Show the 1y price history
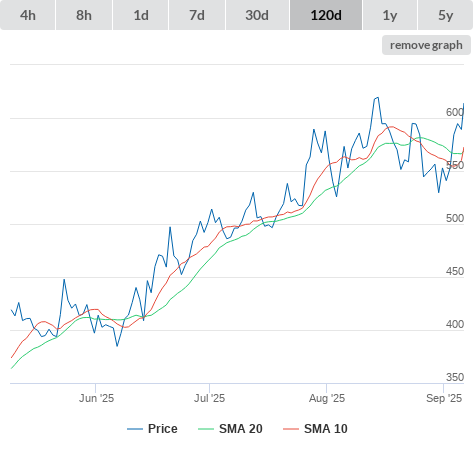Image resolution: width=474 pixels, height=455 pixels. (x=390, y=15)
